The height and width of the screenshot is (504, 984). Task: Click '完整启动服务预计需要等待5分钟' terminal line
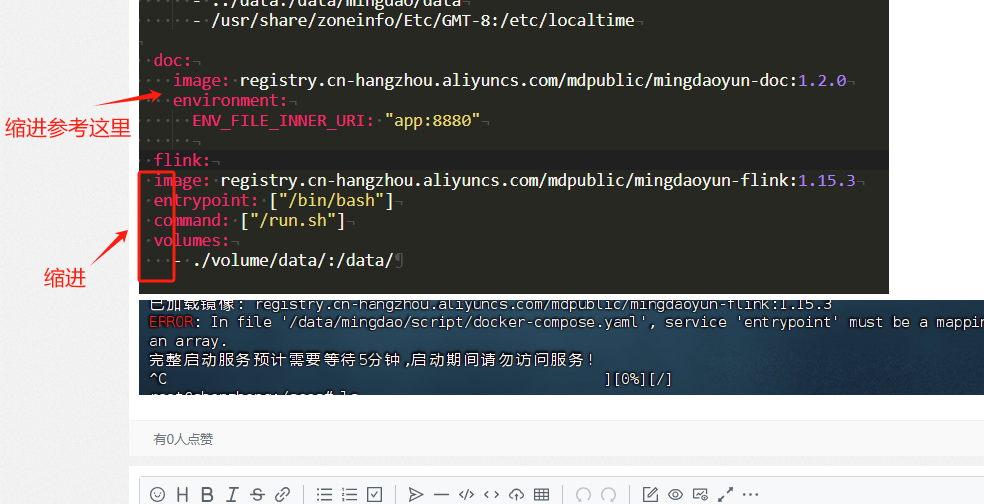(x=371, y=360)
